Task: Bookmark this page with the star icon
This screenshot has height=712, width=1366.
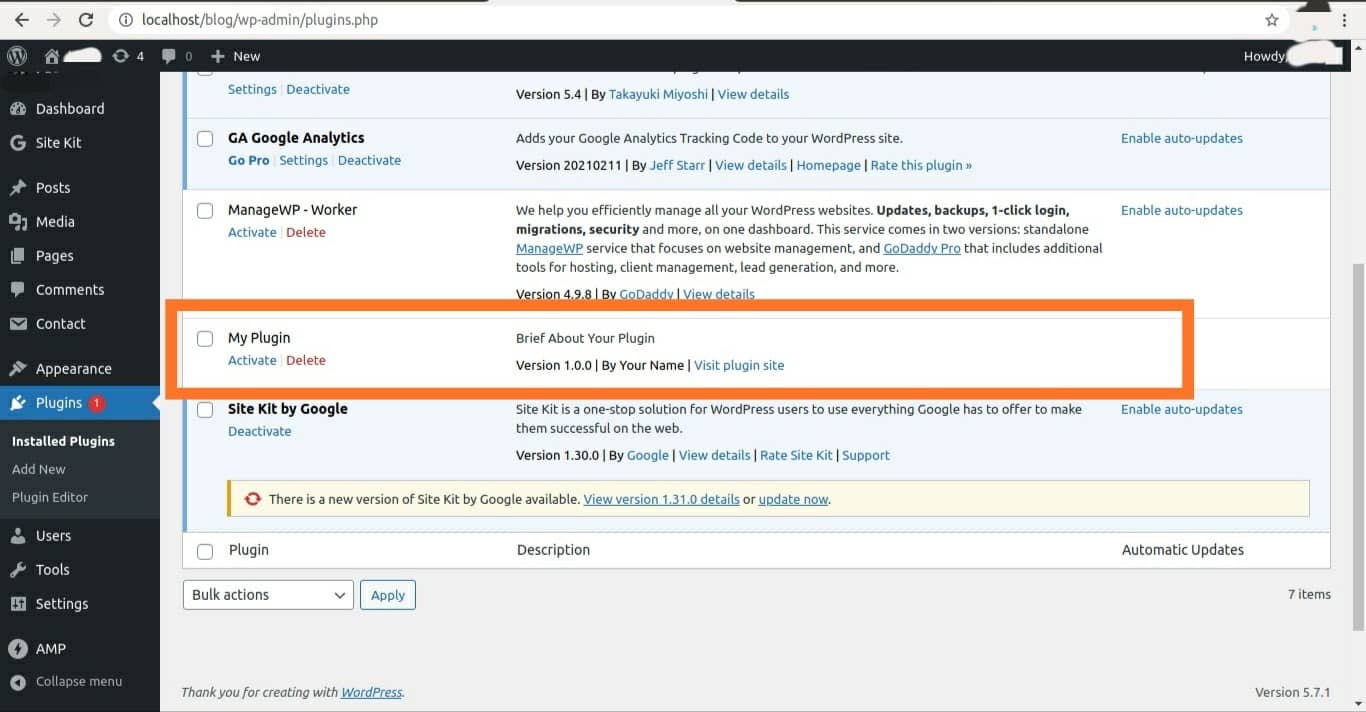Action: click(1272, 20)
